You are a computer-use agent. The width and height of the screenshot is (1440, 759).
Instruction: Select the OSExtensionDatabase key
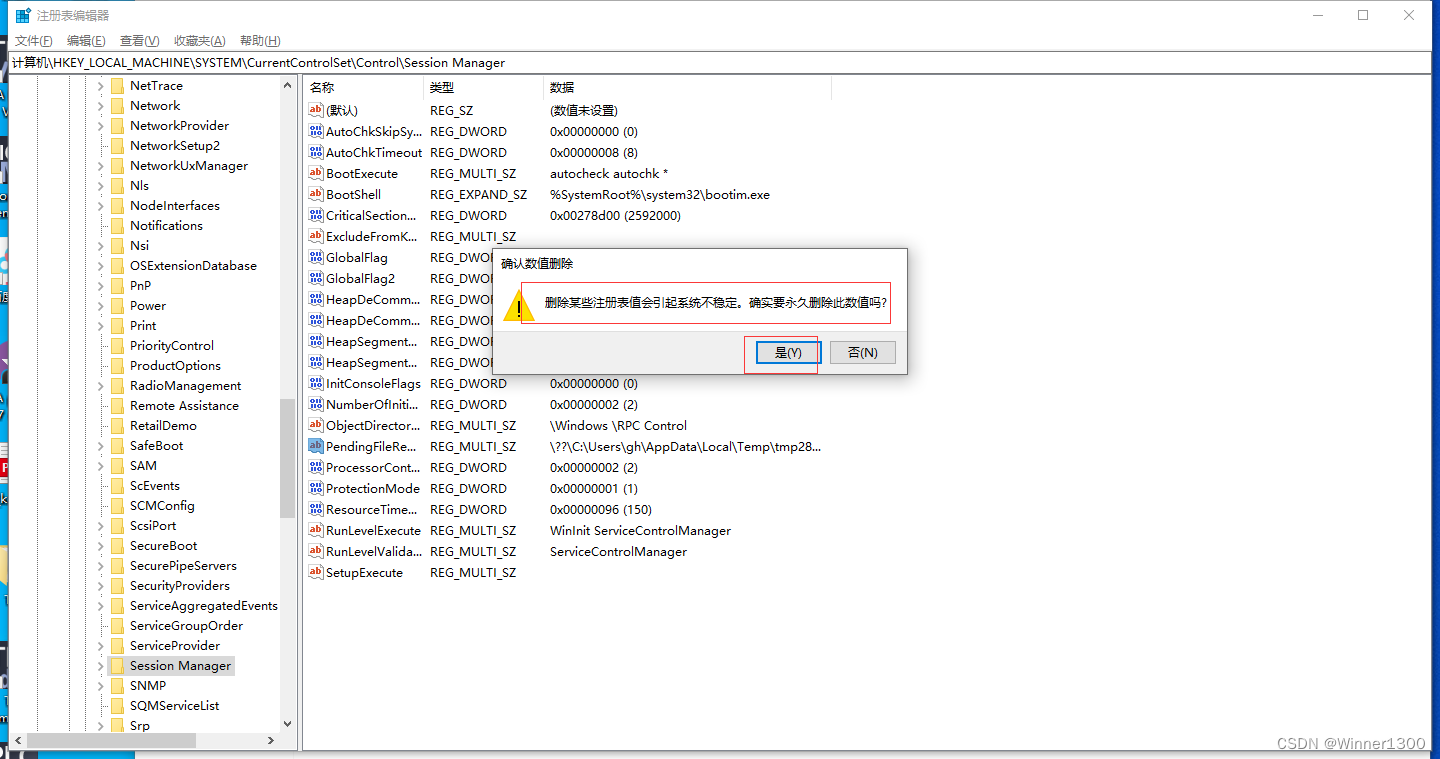click(193, 265)
